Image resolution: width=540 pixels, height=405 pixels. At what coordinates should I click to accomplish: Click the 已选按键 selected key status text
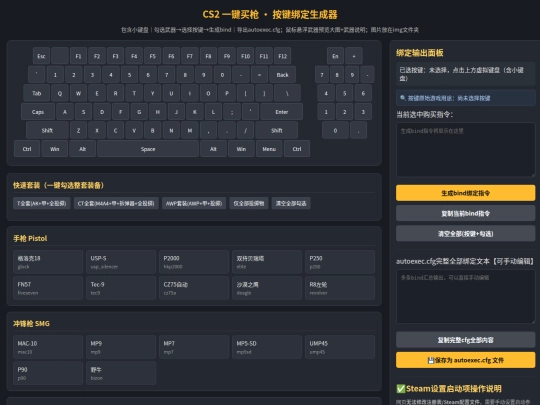pos(465,74)
